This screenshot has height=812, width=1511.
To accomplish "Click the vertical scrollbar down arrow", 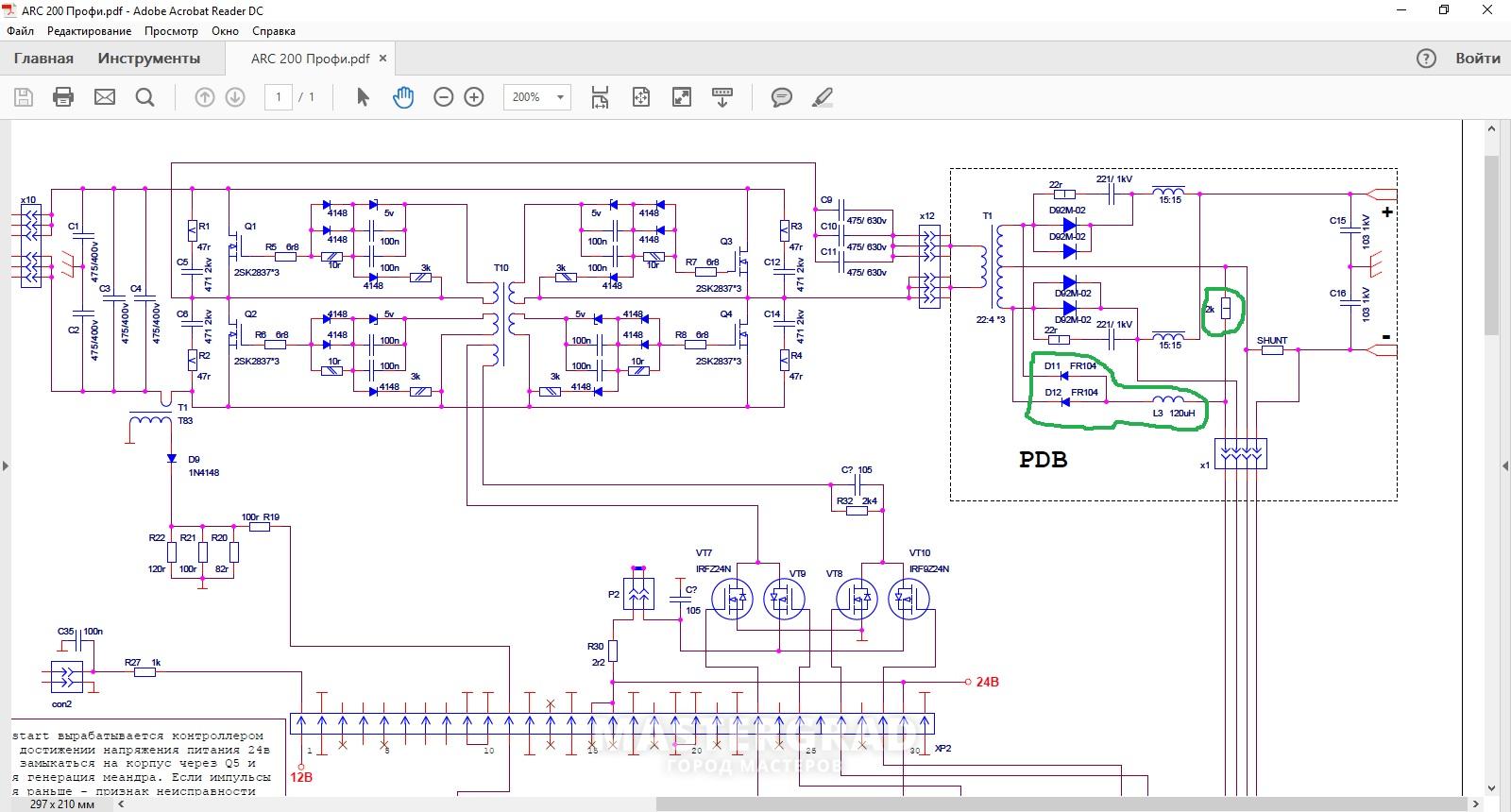I will 1491,788.
